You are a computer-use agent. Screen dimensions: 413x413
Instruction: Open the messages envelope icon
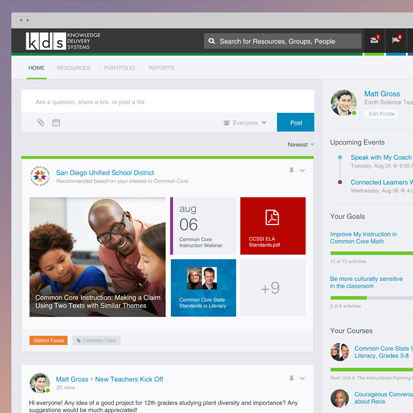(x=375, y=40)
